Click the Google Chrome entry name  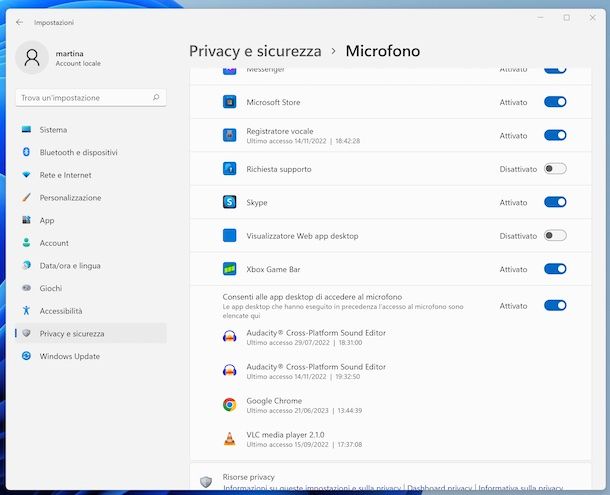pos(274,400)
